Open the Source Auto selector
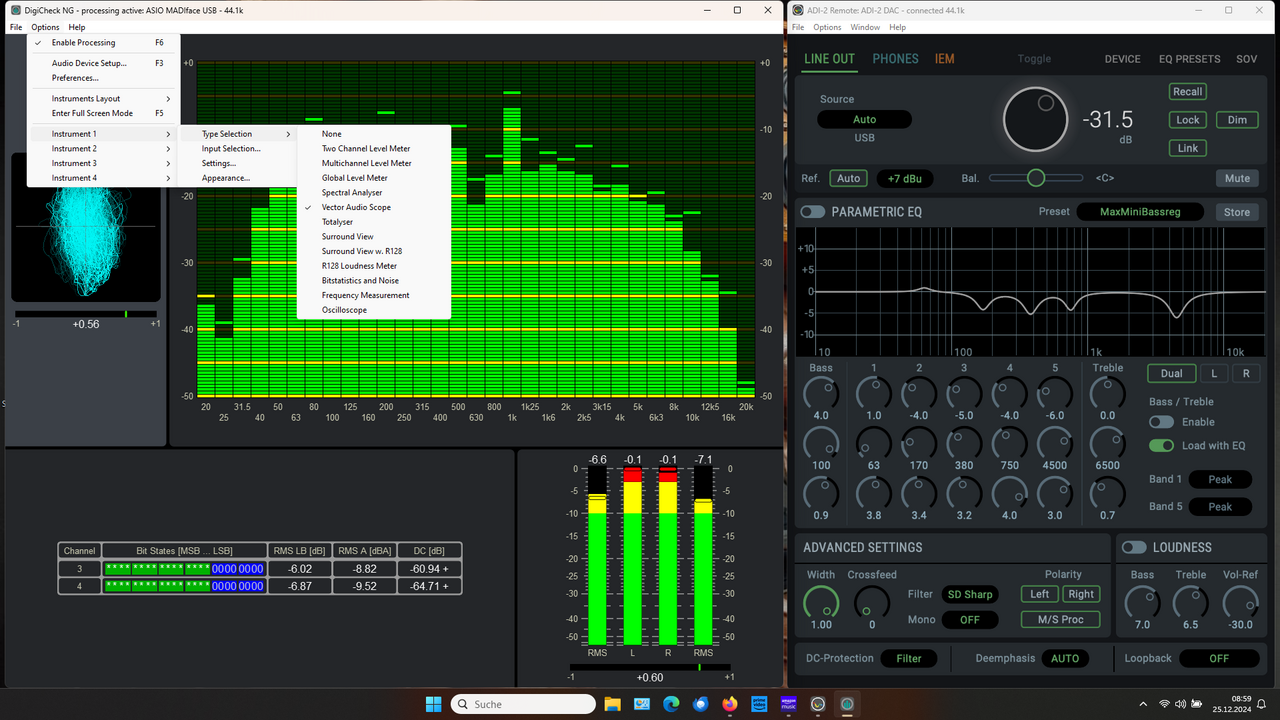This screenshot has width=1280, height=720. pyautogui.click(x=864, y=119)
